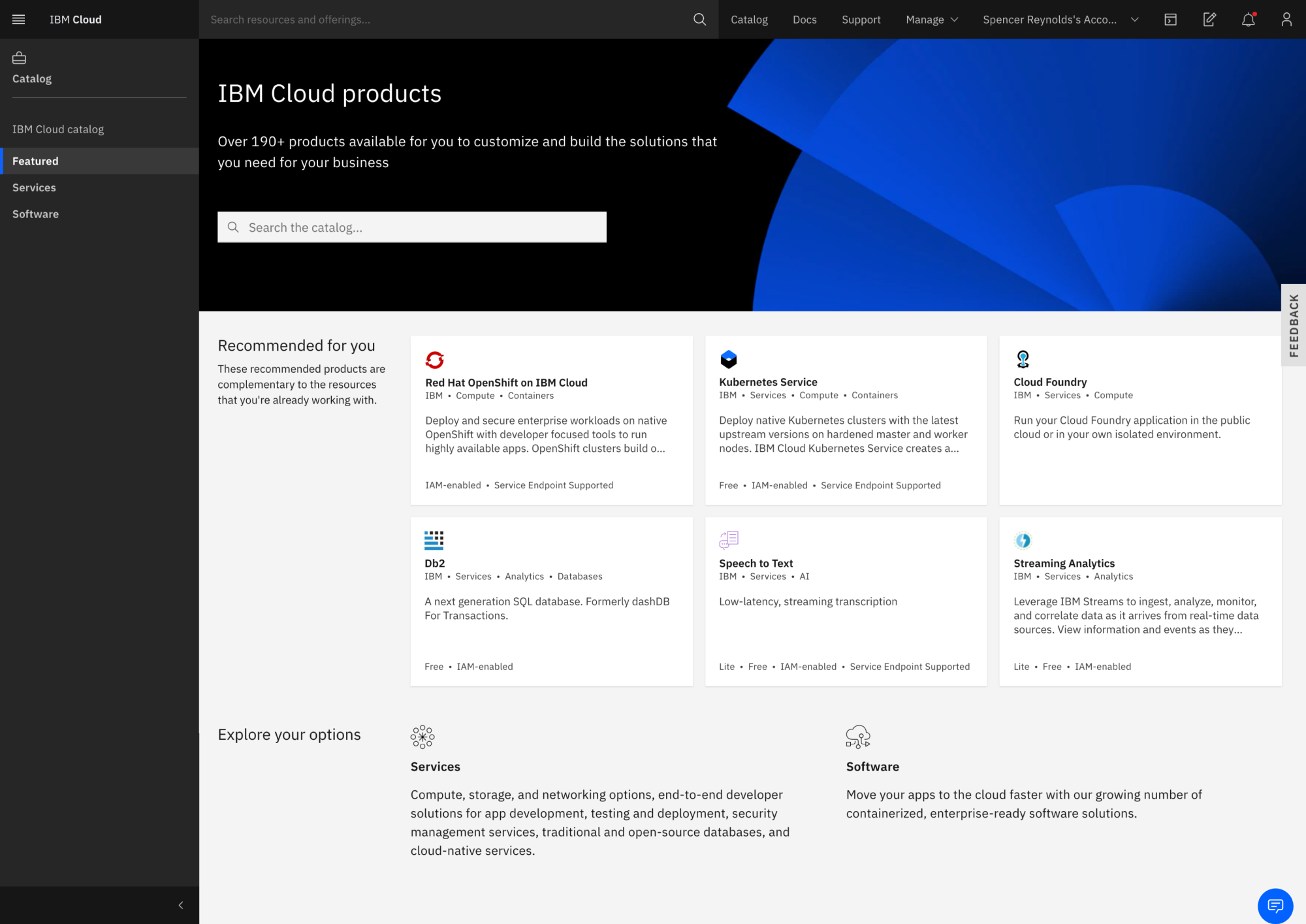This screenshot has width=1306, height=924.
Task: Click the Streaming Analytics icon
Action: tap(1023, 541)
